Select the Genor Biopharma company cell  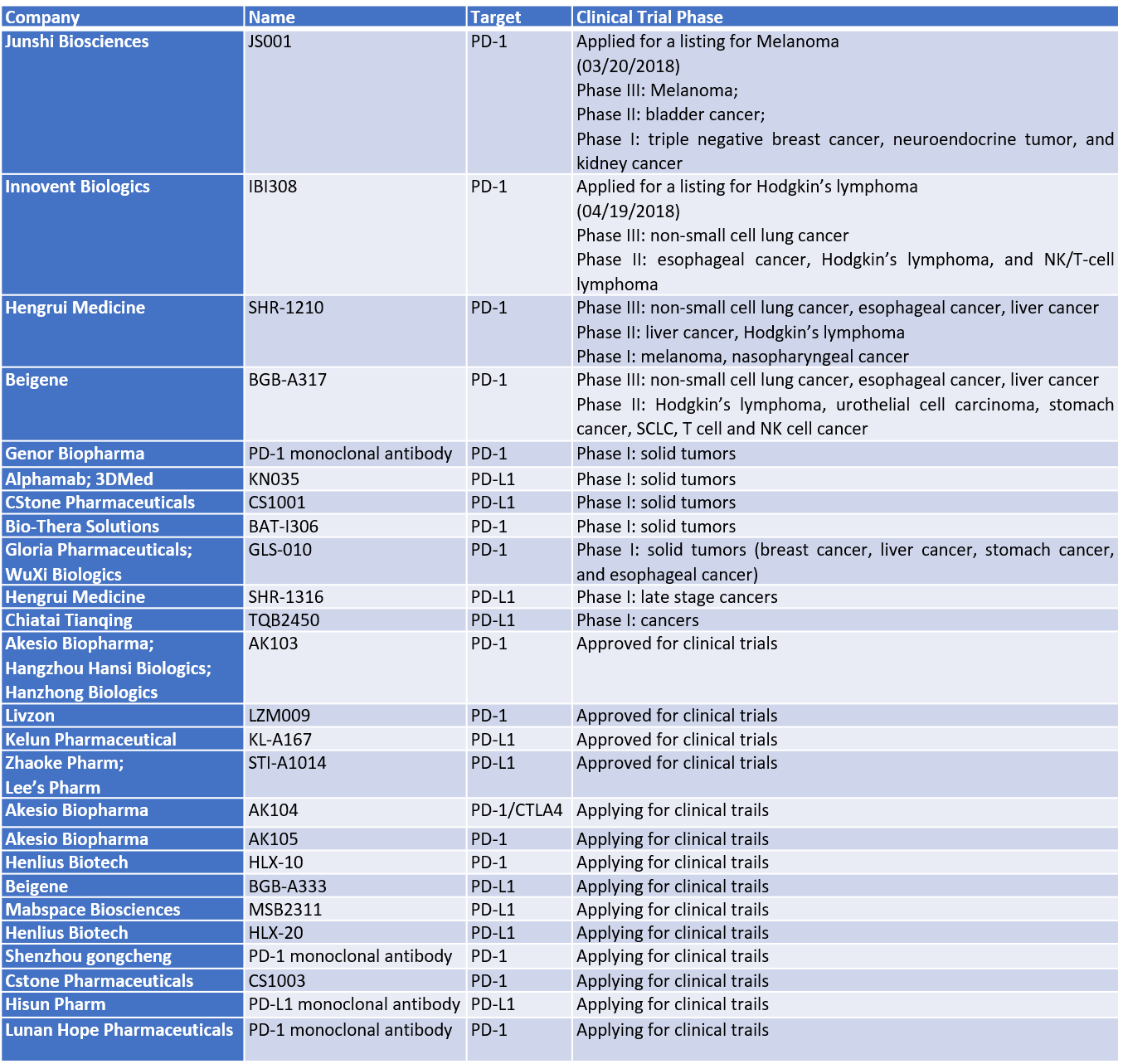(123, 454)
